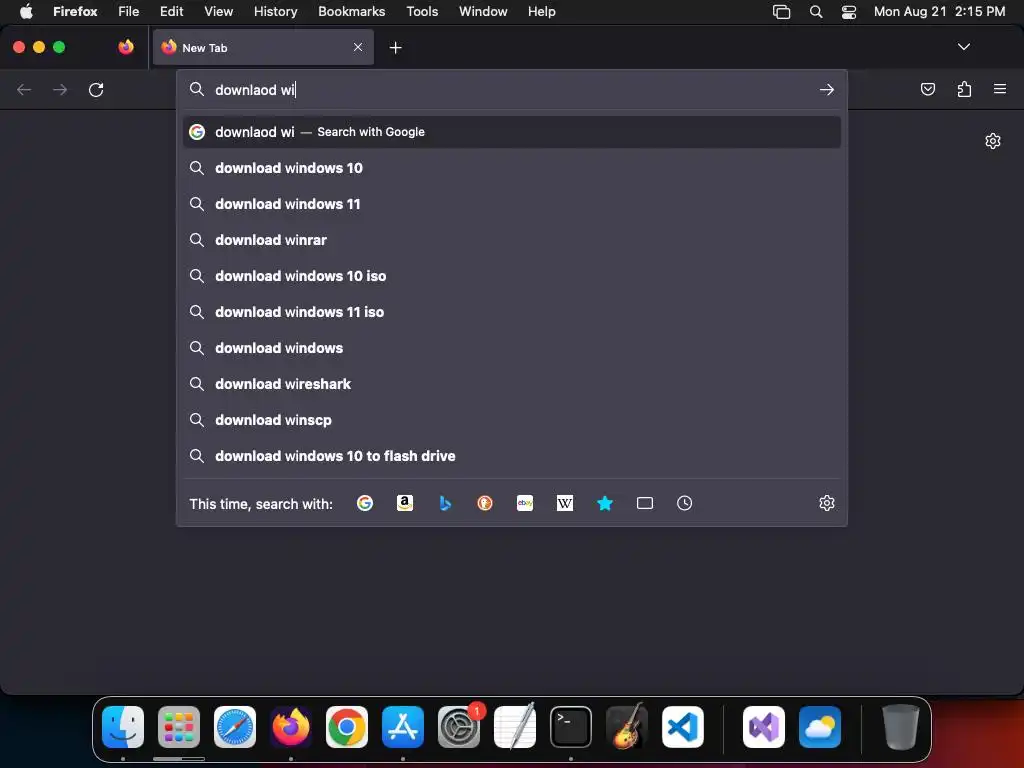Open Spotlight search in menu bar
The width and height of the screenshot is (1024, 768).
point(816,12)
